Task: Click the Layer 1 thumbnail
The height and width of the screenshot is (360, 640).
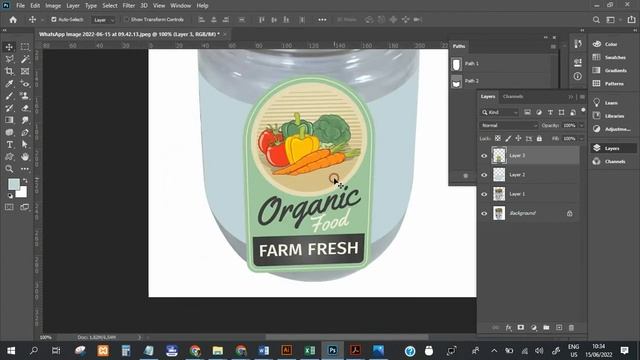Action: pyautogui.click(x=499, y=194)
